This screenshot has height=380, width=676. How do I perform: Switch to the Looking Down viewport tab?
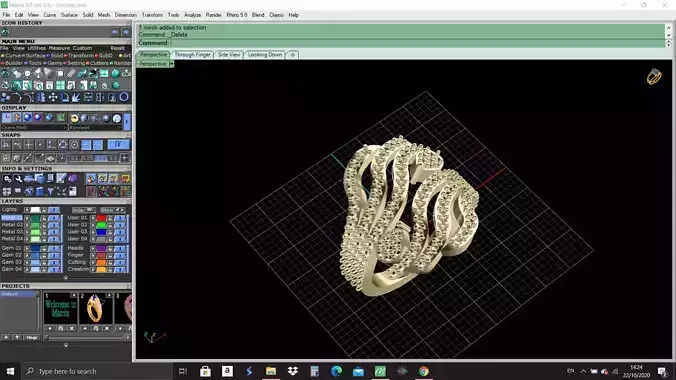[x=265, y=55]
